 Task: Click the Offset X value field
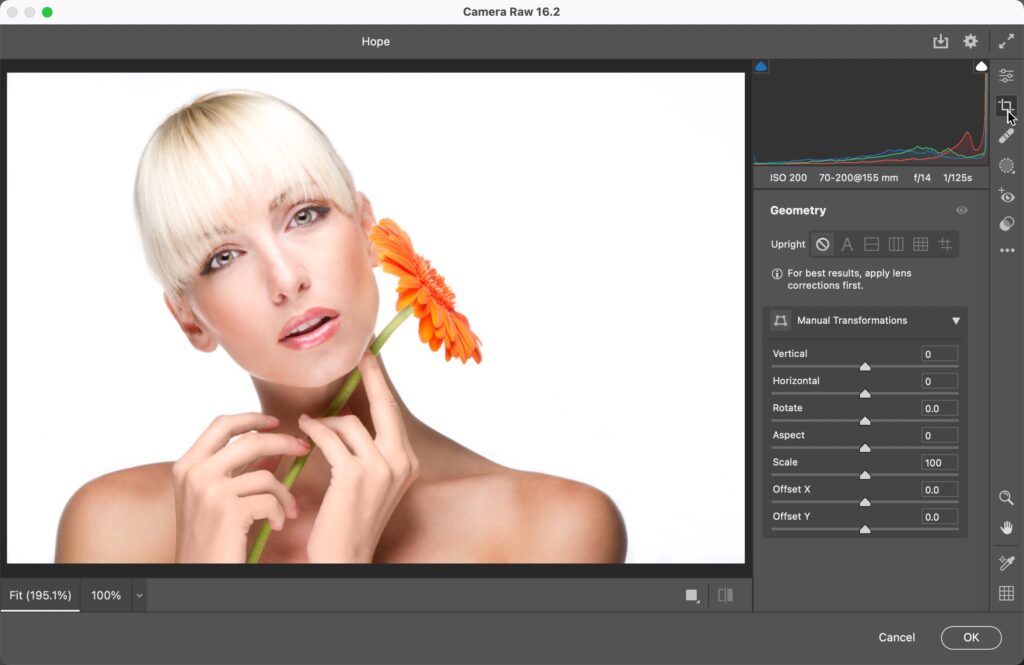pyautogui.click(x=939, y=489)
